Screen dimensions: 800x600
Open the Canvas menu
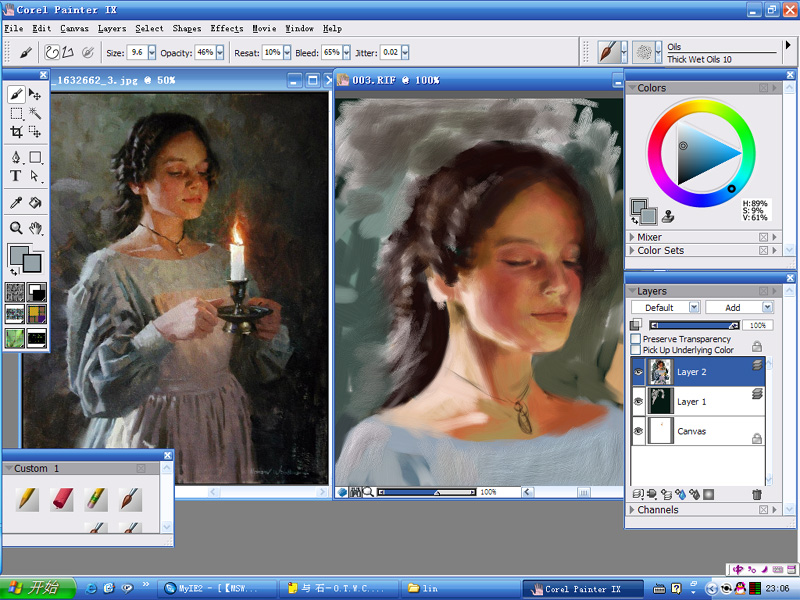74,29
